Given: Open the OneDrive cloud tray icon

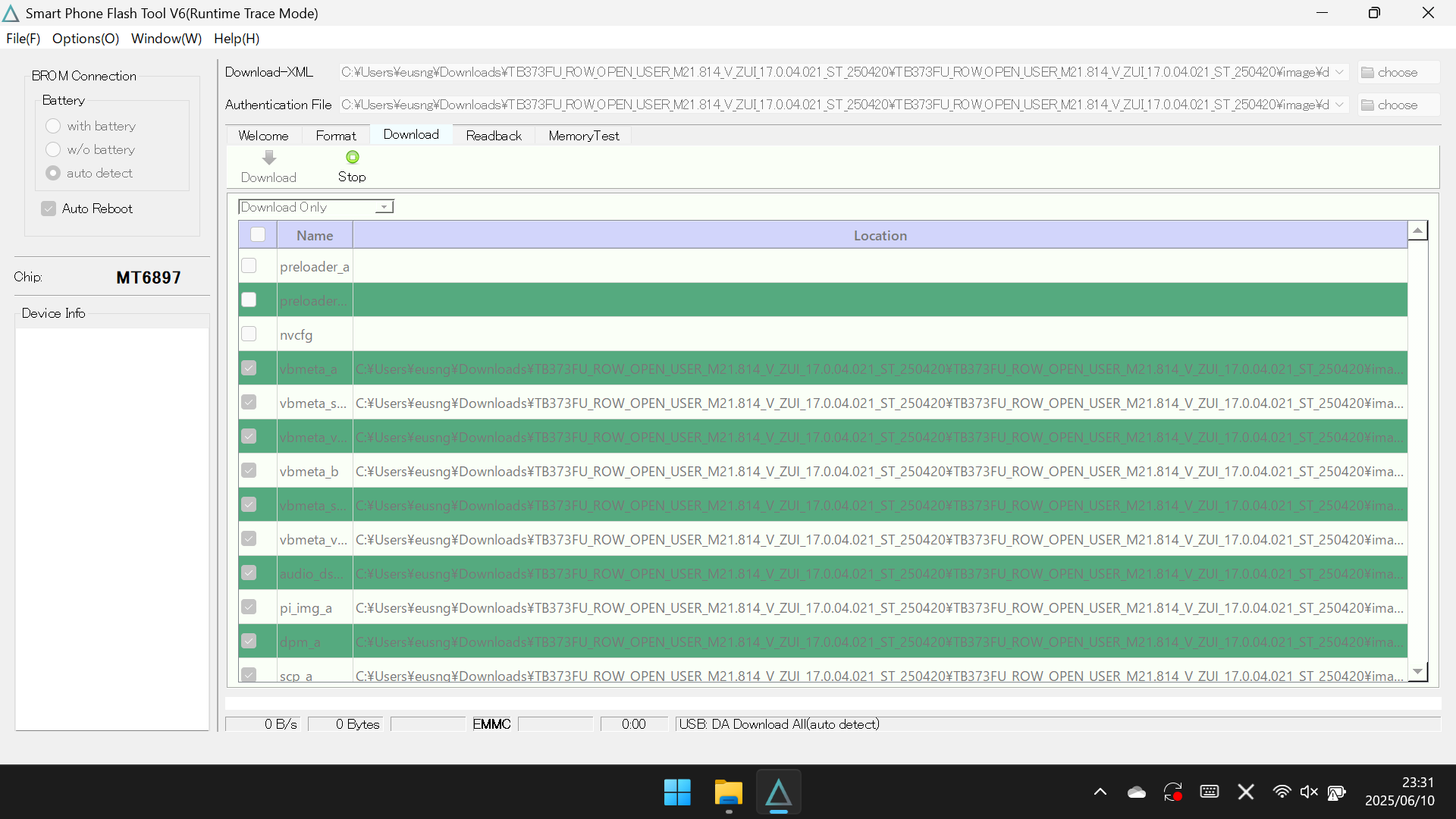Looking at the screenshot, I should (1136, 792).
